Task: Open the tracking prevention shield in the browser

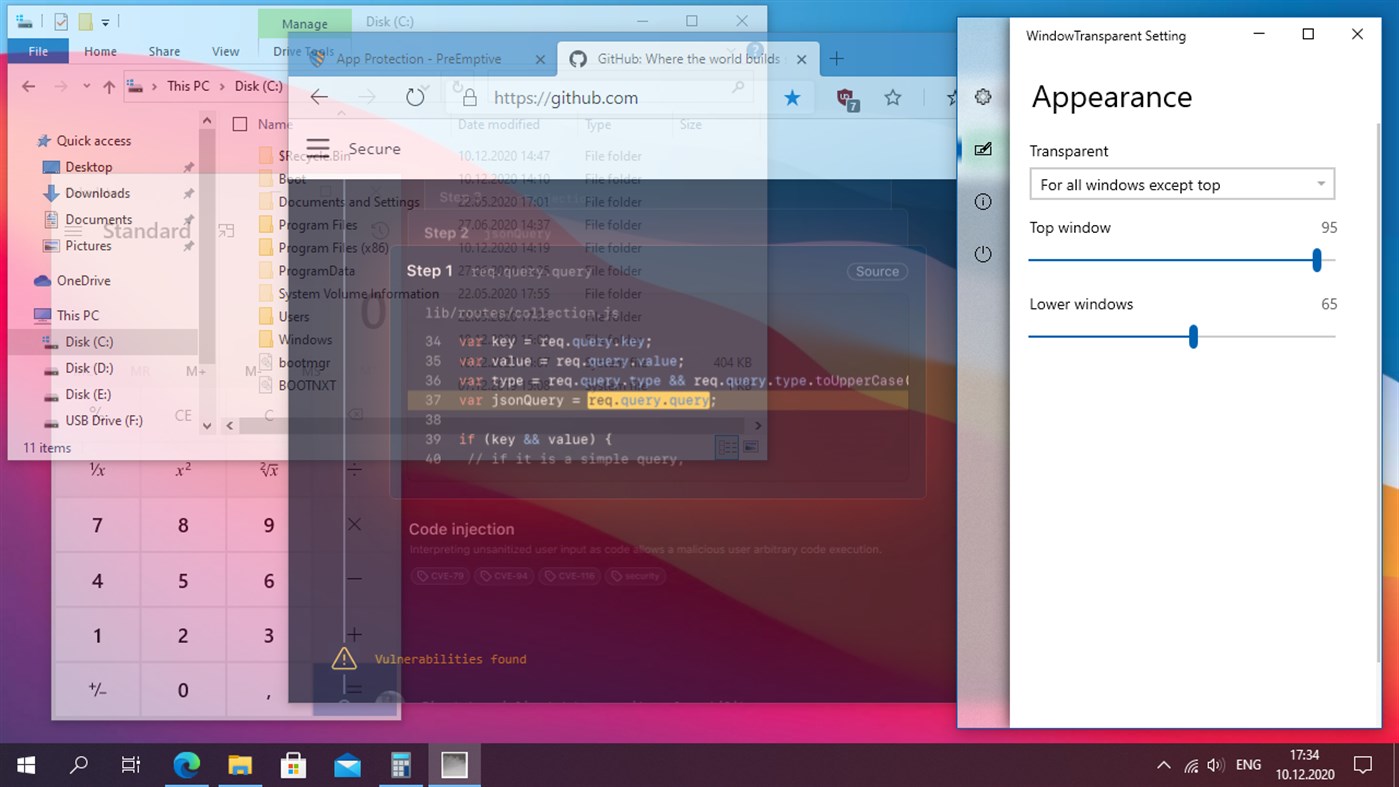Action: pos(846,97)
